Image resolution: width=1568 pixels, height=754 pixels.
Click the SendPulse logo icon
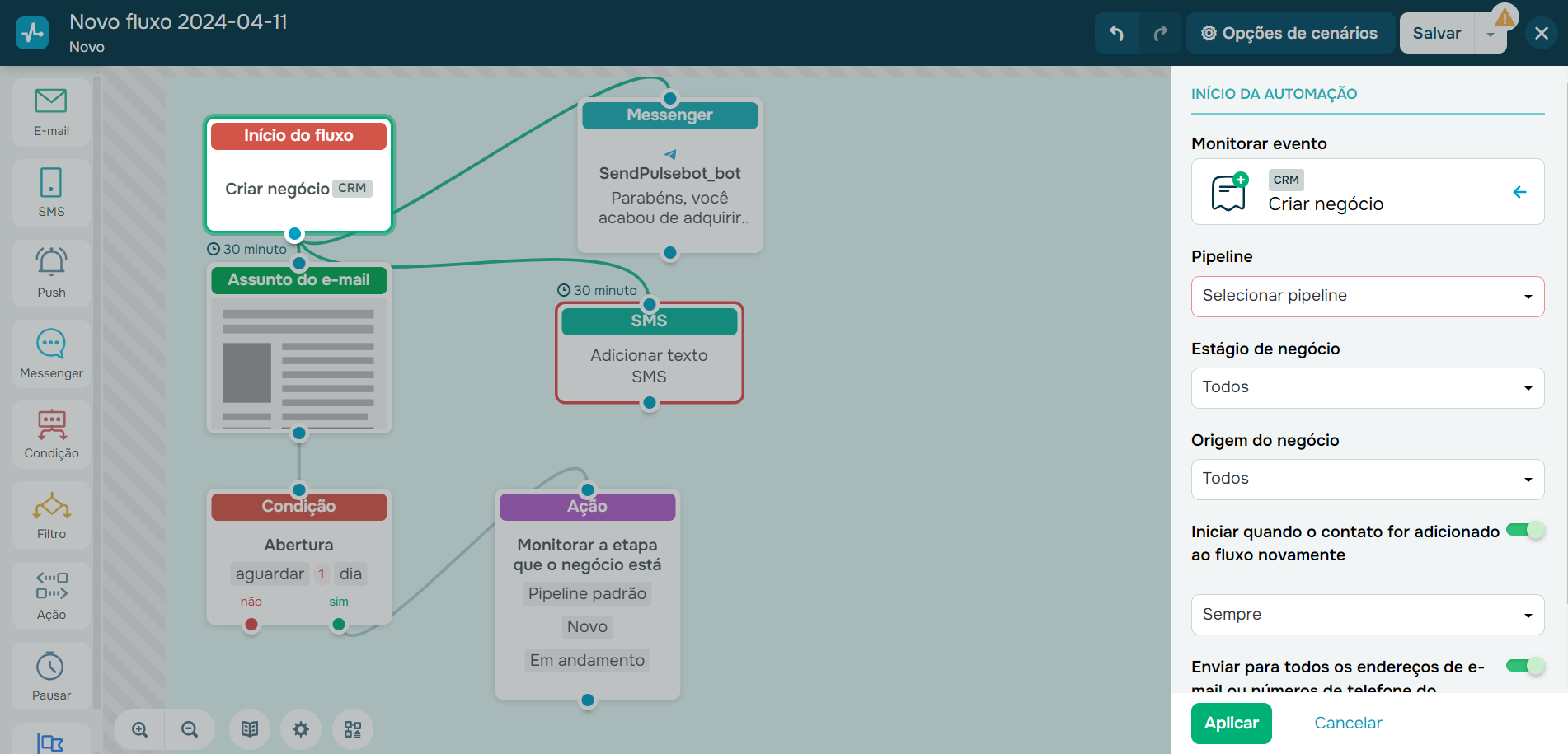(x=32, y=33)
